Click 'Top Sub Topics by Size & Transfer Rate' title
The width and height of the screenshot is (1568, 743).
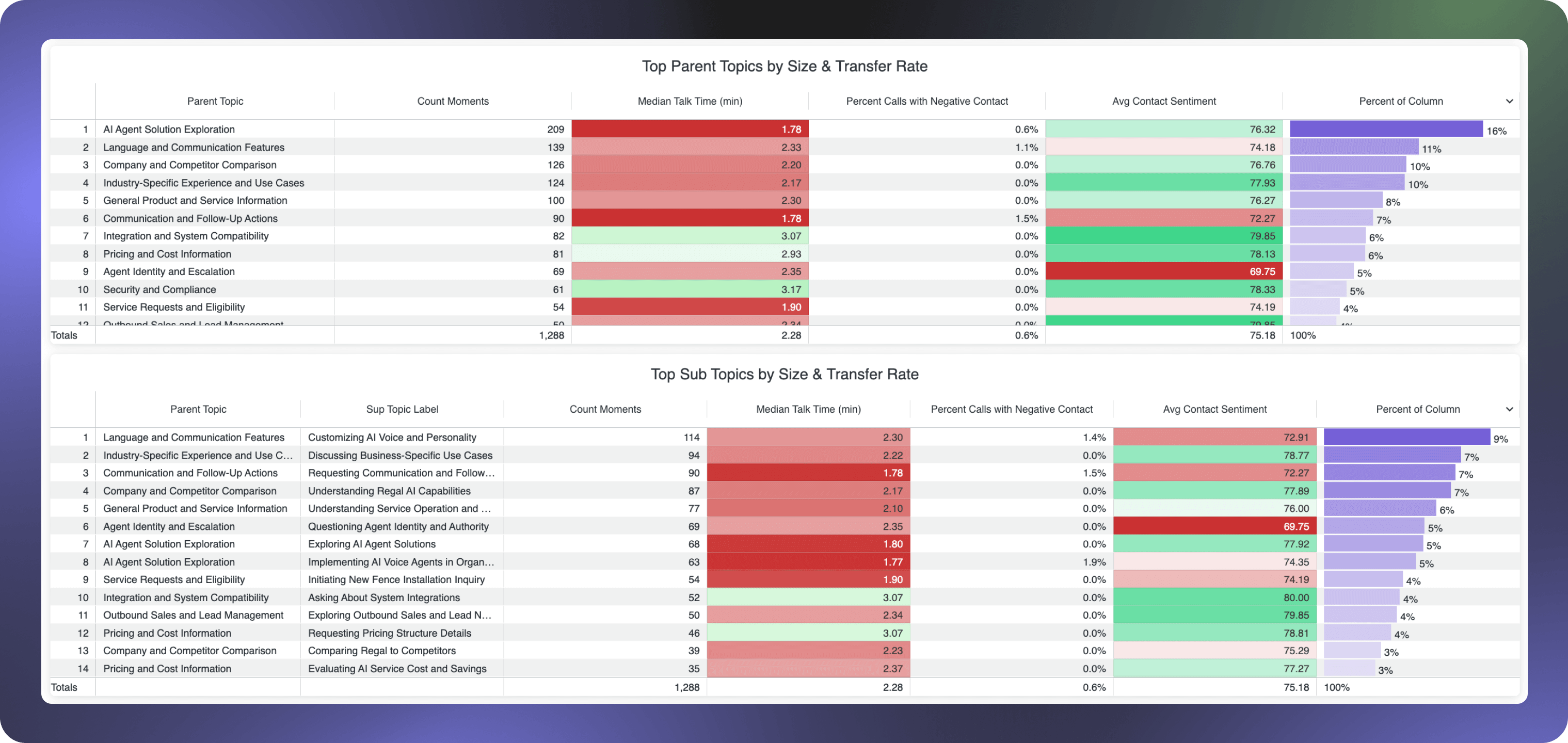(784, 374)
